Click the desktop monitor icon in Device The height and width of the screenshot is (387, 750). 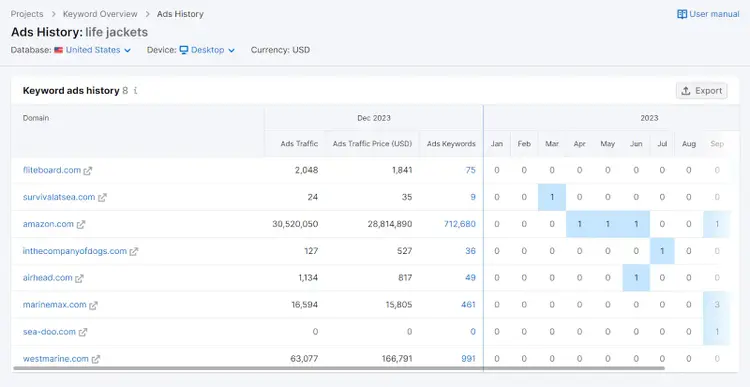(184, 50)
